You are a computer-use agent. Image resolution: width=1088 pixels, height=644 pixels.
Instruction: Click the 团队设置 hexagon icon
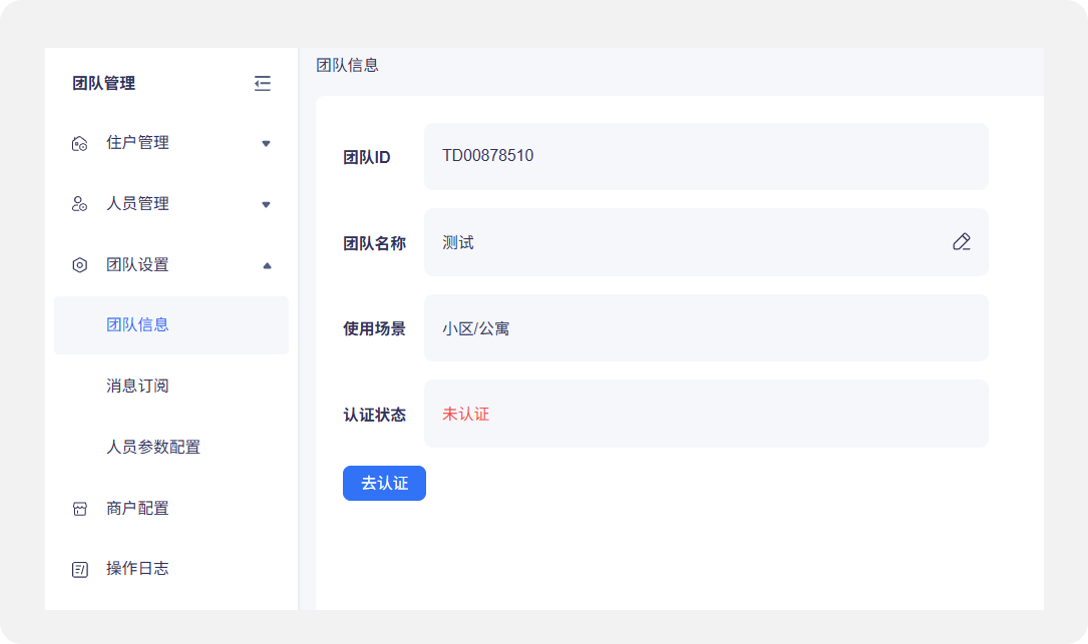(80, 265)
